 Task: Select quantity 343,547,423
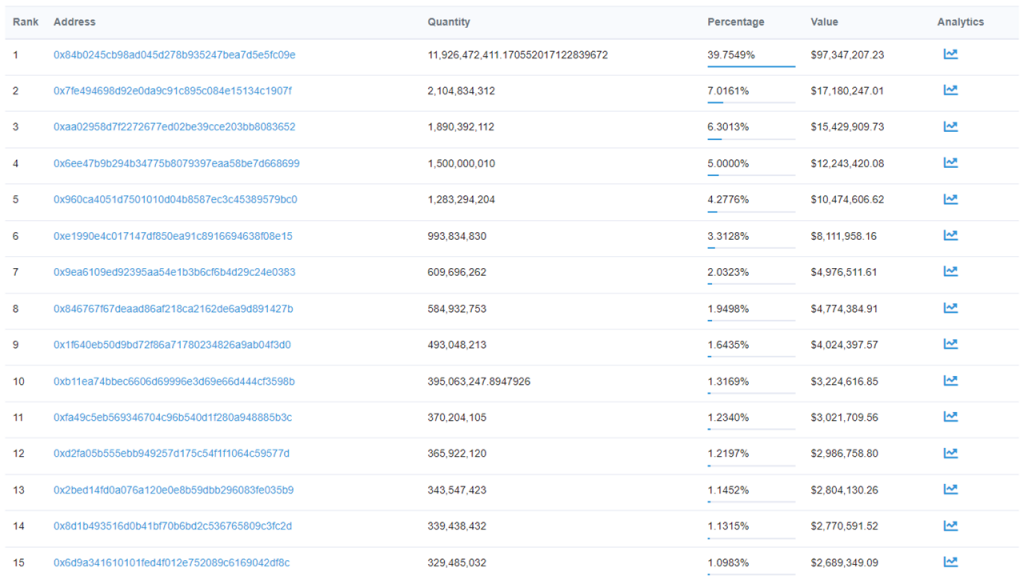(x=457, y=489)
